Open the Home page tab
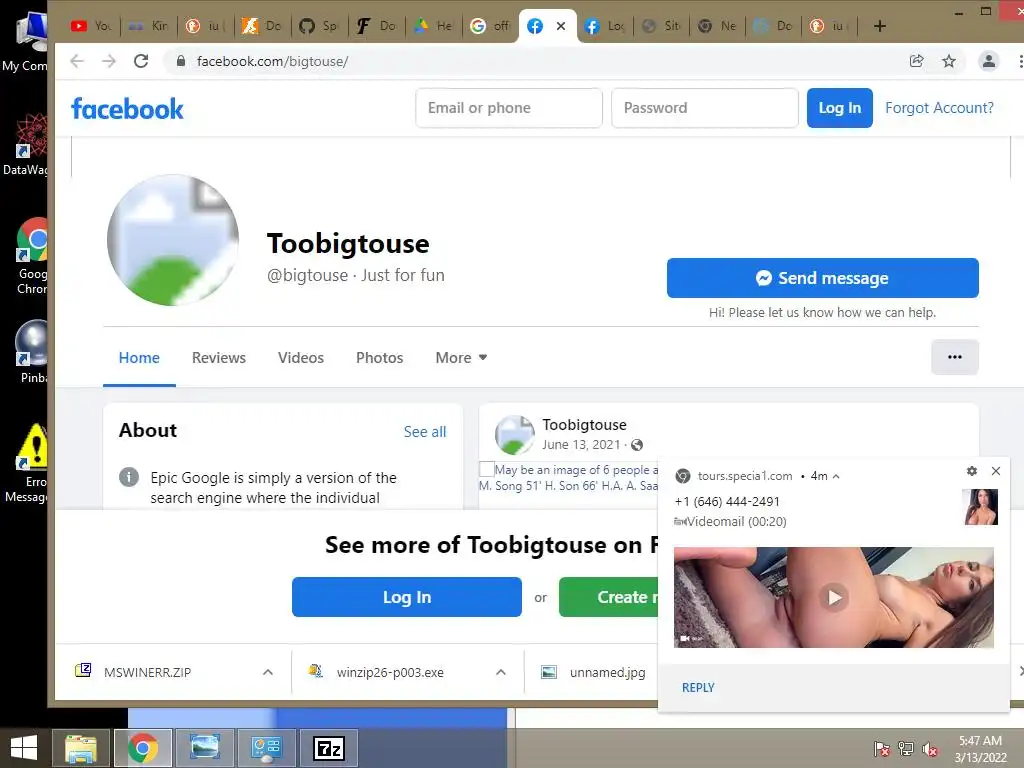1024x768 pixels. [x=139, y=358]
